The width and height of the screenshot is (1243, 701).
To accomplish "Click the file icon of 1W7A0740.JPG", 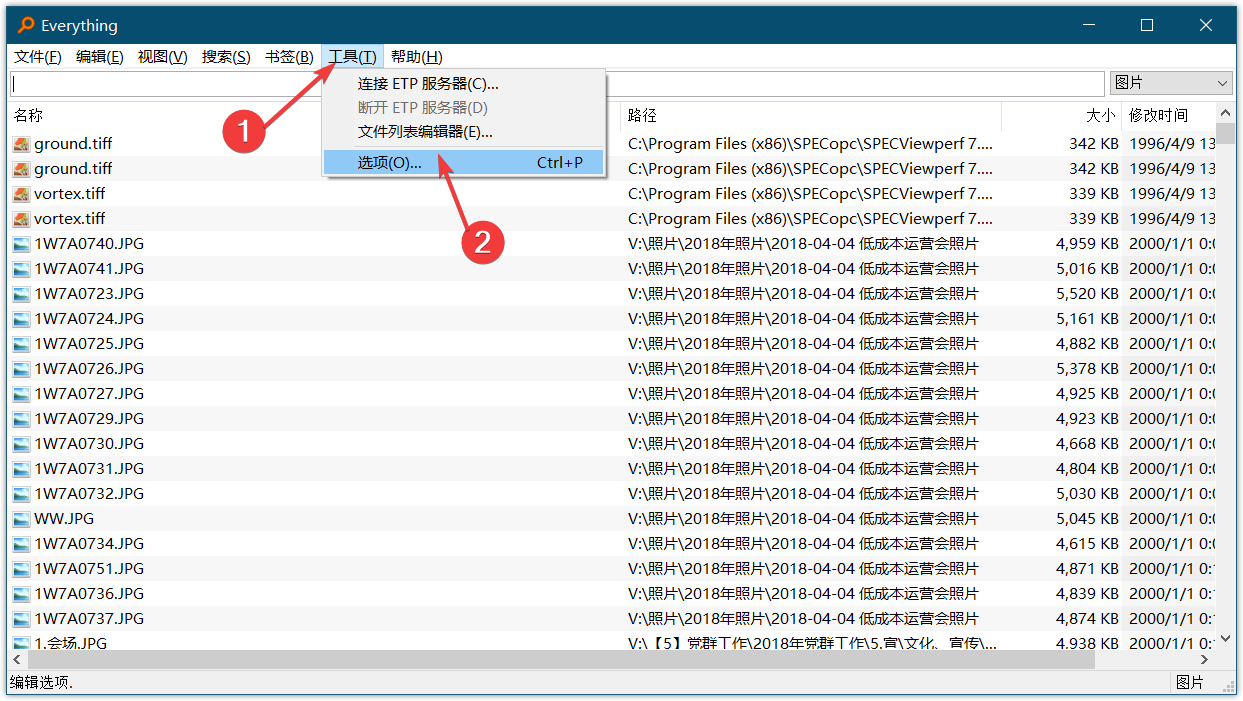I will coord(21,243).
